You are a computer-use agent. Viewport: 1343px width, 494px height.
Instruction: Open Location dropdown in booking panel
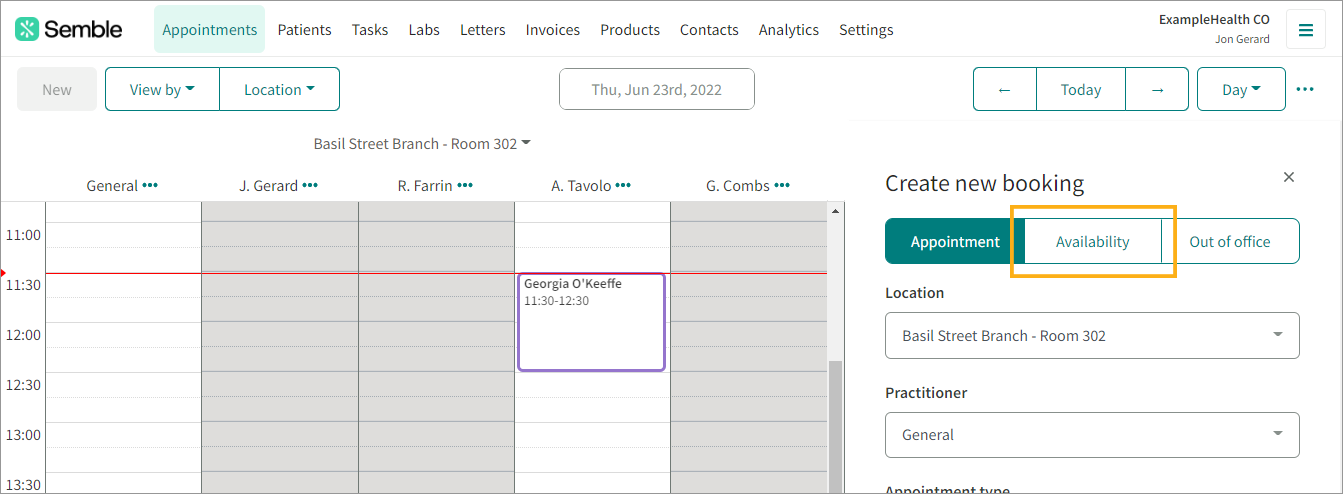[x=1092, y=336]
